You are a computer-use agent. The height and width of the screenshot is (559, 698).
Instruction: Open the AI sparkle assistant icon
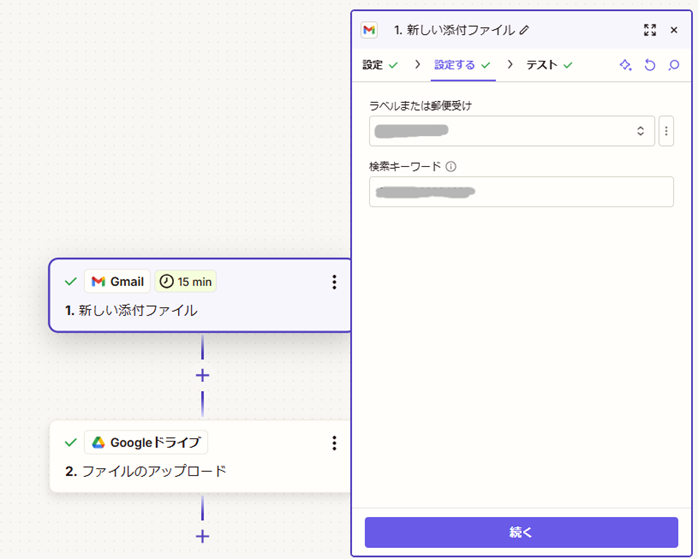click(625, 65)
